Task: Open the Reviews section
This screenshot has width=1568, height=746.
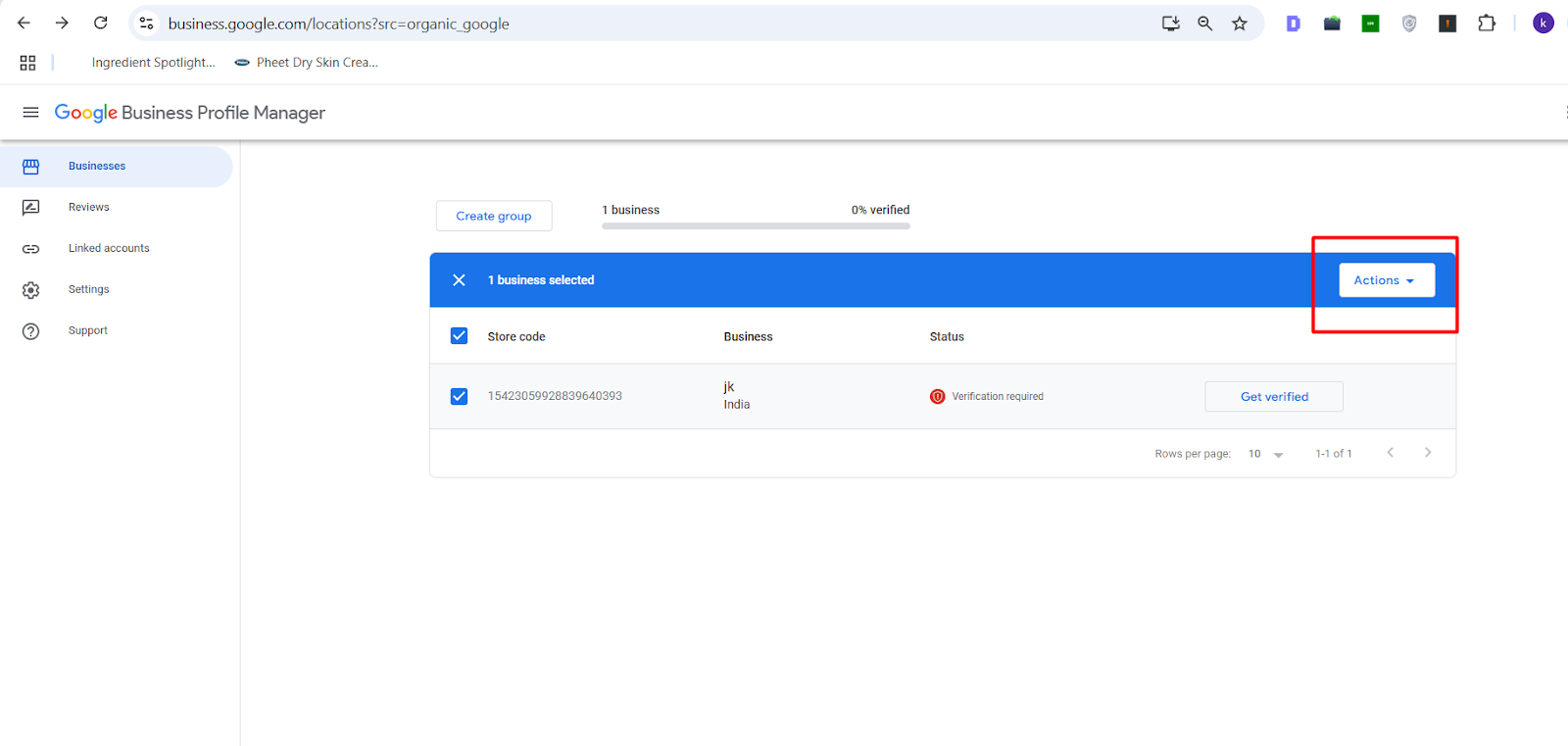Action: point(88,208)
